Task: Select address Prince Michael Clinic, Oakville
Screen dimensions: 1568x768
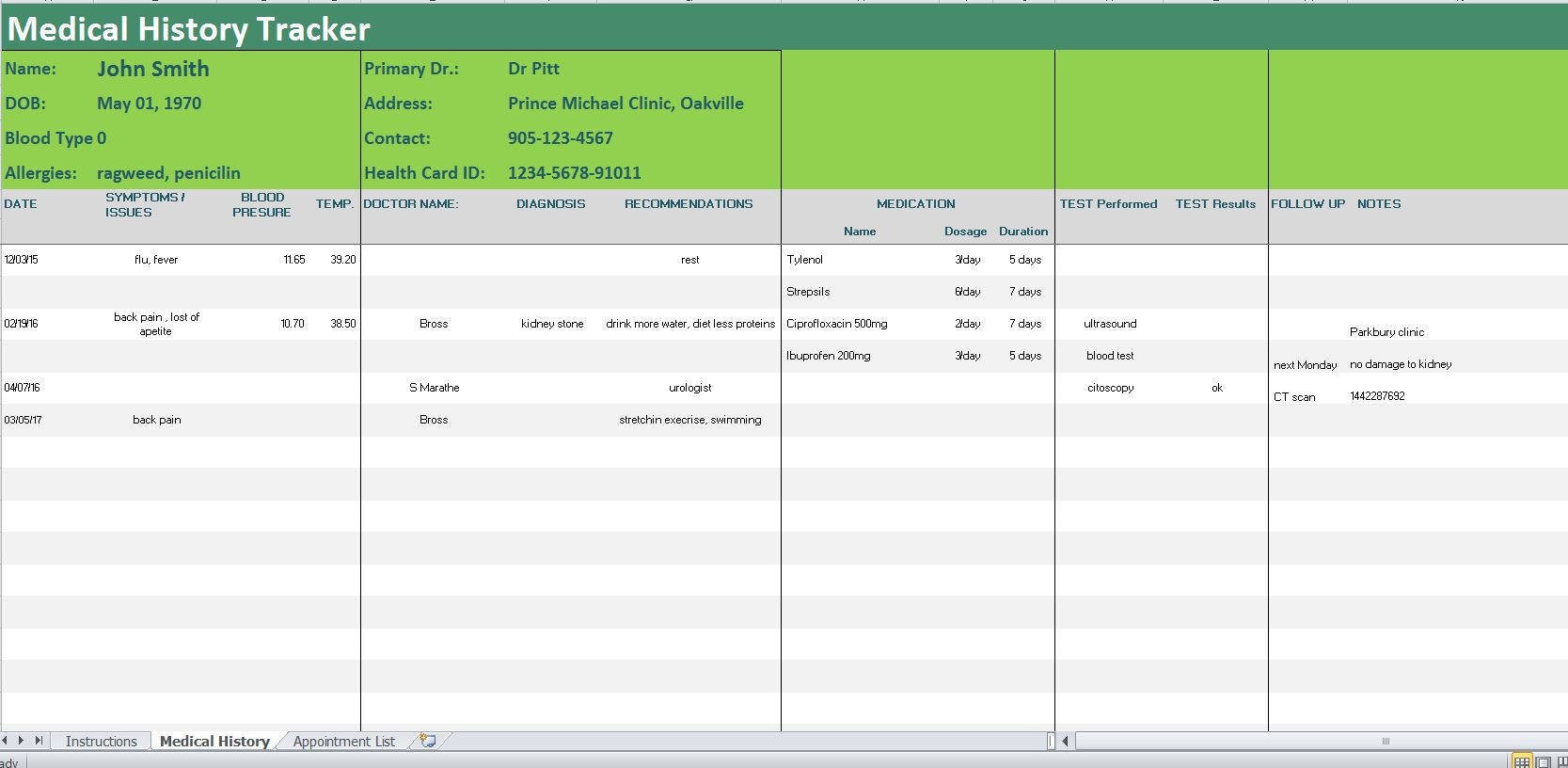Action: (626, 104)
